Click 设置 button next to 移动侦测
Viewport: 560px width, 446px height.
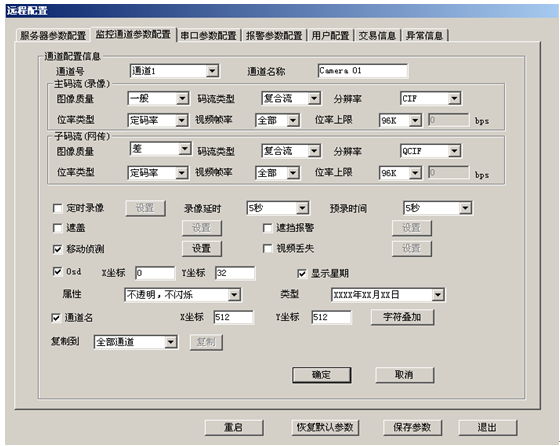point(202,249)
